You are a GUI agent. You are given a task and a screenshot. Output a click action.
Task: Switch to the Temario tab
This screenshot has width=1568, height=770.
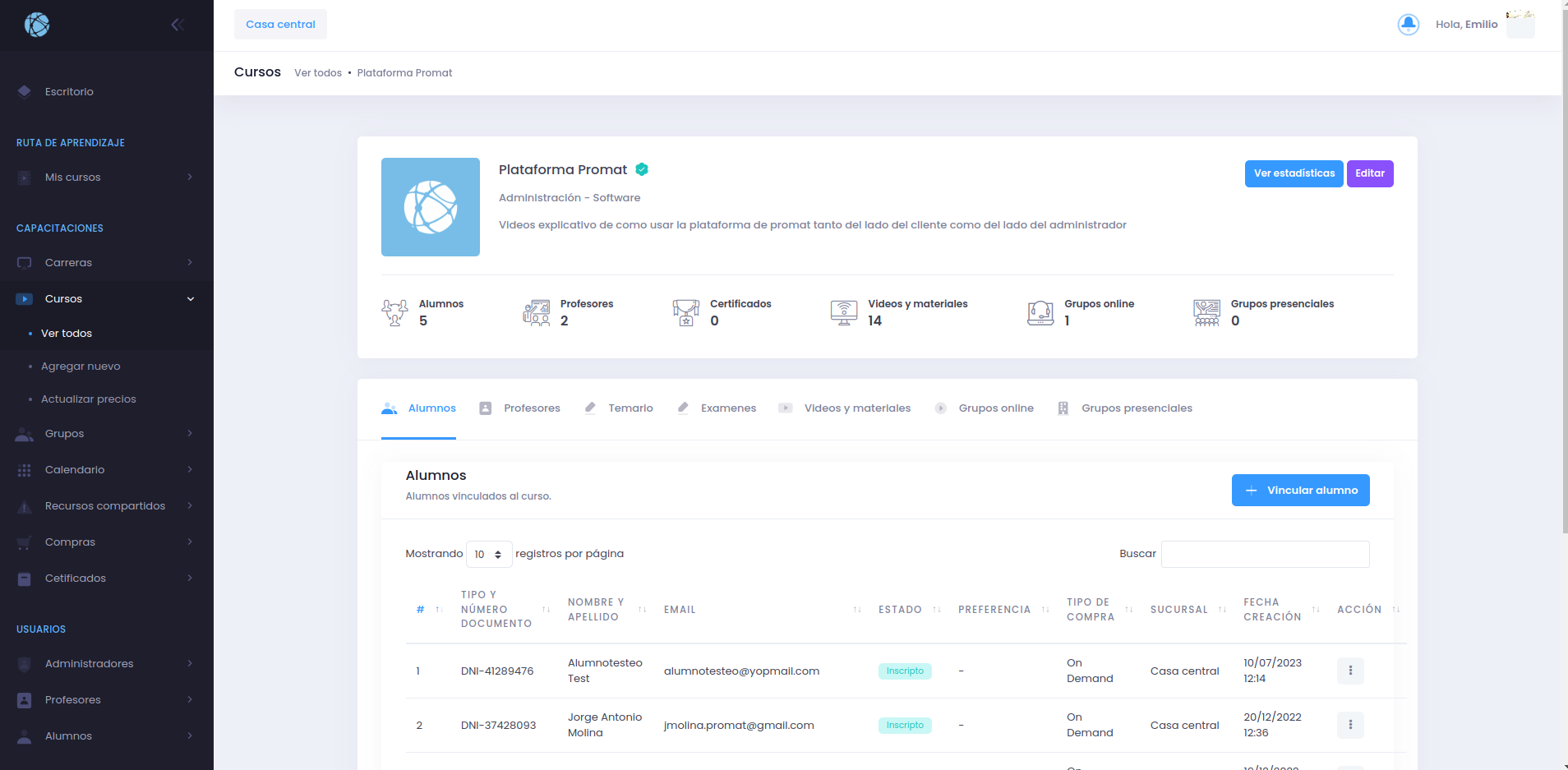coord(630,408)
